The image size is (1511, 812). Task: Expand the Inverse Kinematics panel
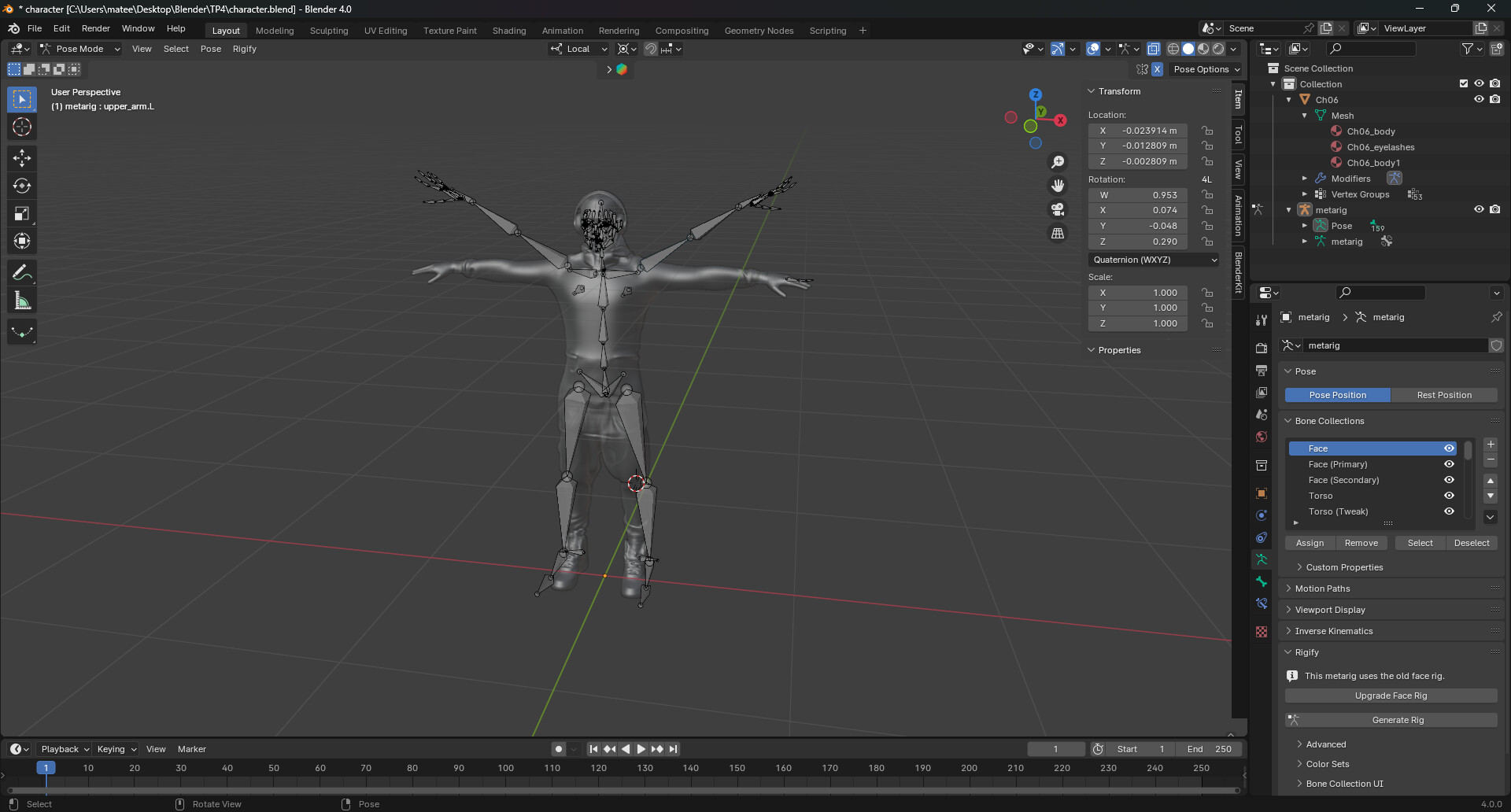point(1334,631)
